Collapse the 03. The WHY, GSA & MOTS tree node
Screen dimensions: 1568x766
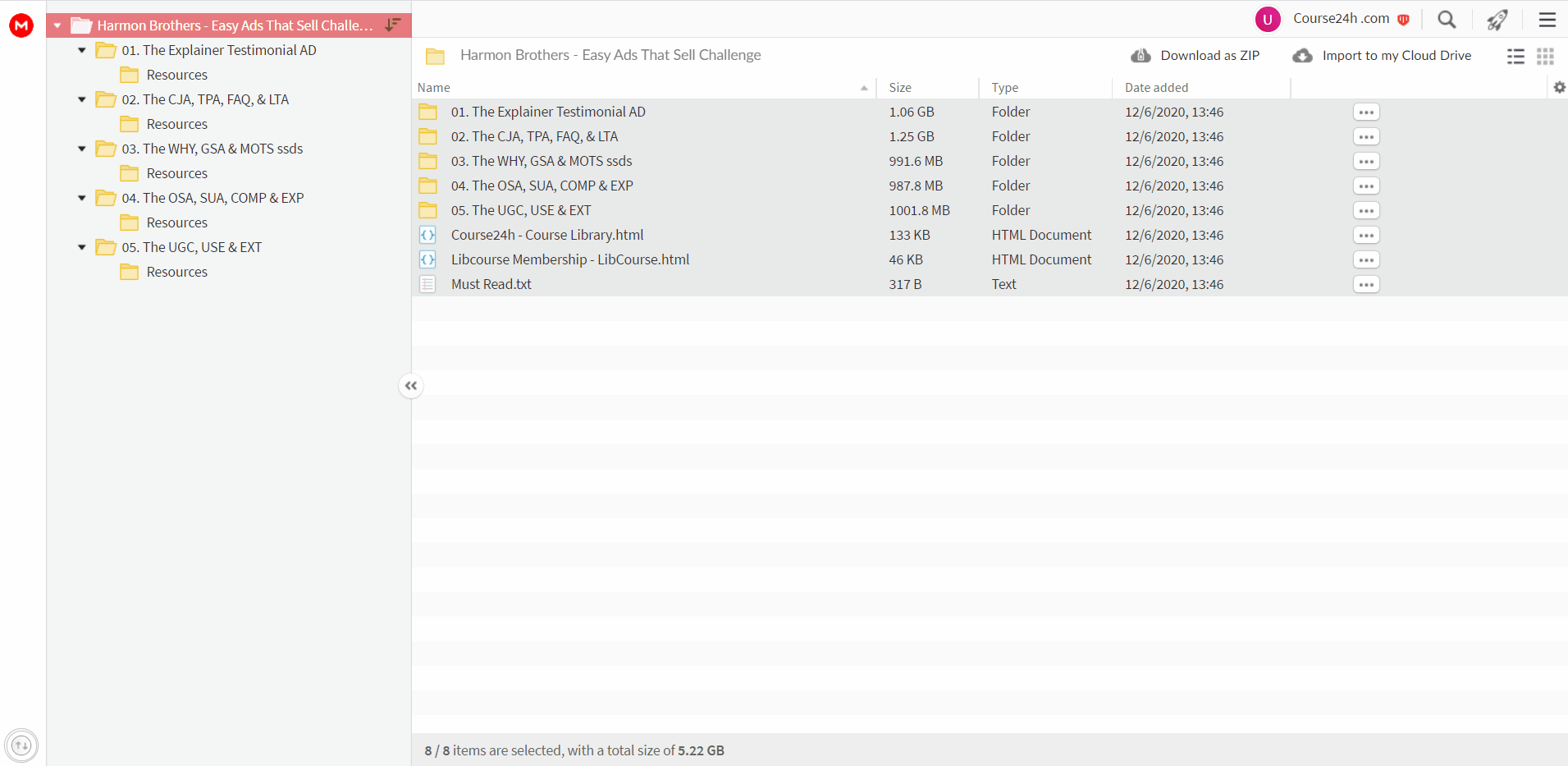(82, 149)
